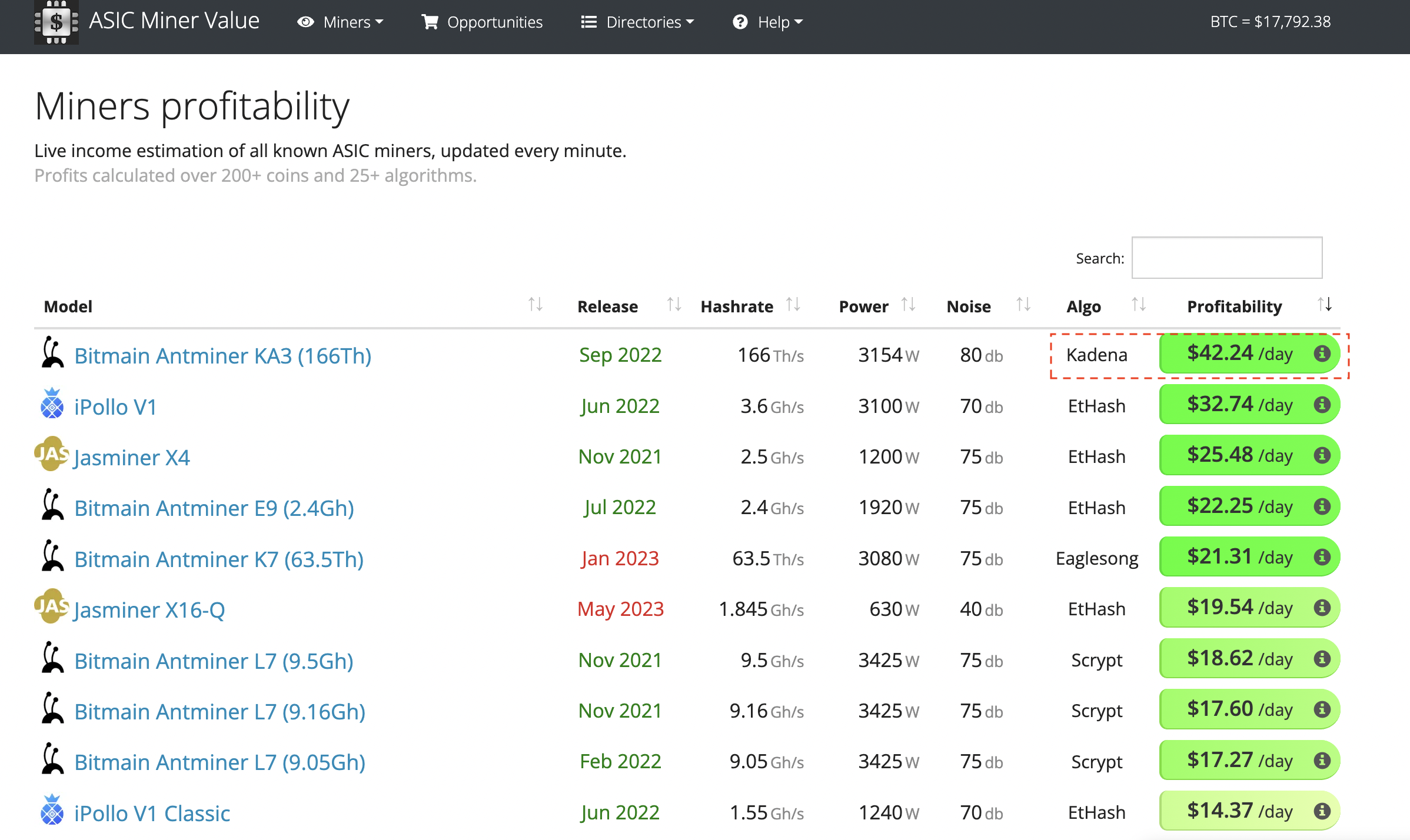Open Bitmain Antminer L7 (9.16Gh) page
Image resolution: width=1410 pixels, height=840 pixels.
coord(220,712)
